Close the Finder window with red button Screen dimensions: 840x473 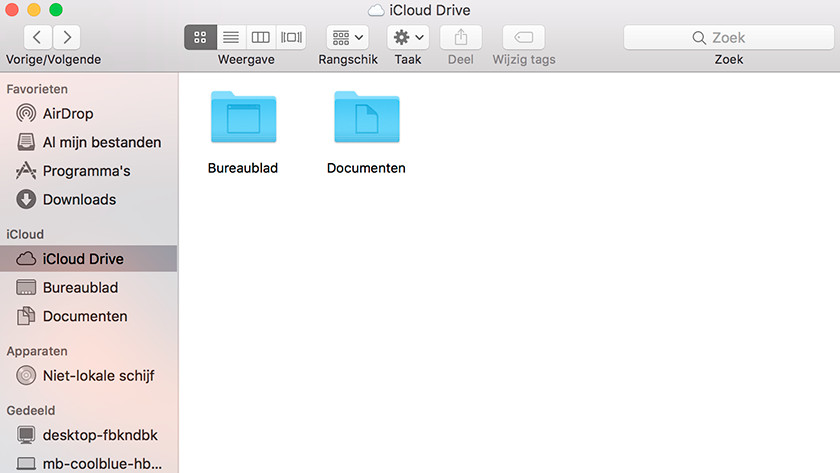[x=12, y=10]
